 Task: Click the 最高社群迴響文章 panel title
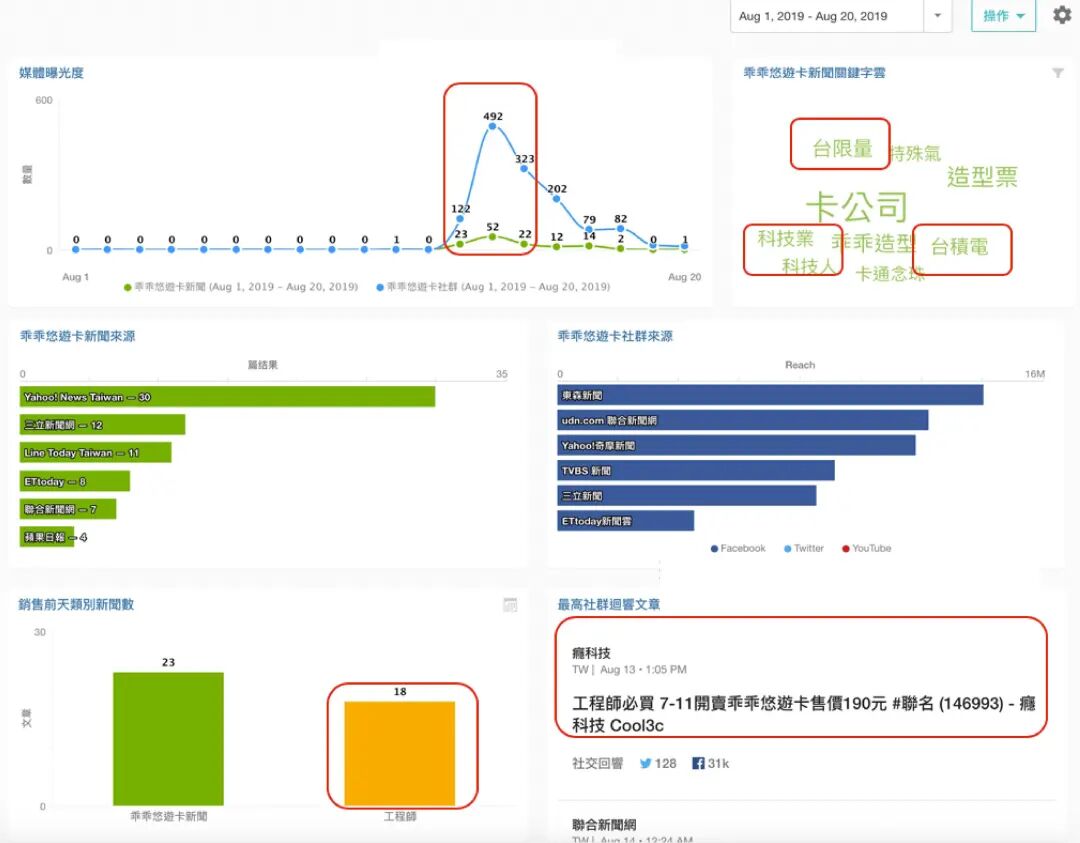coord(609,604)
